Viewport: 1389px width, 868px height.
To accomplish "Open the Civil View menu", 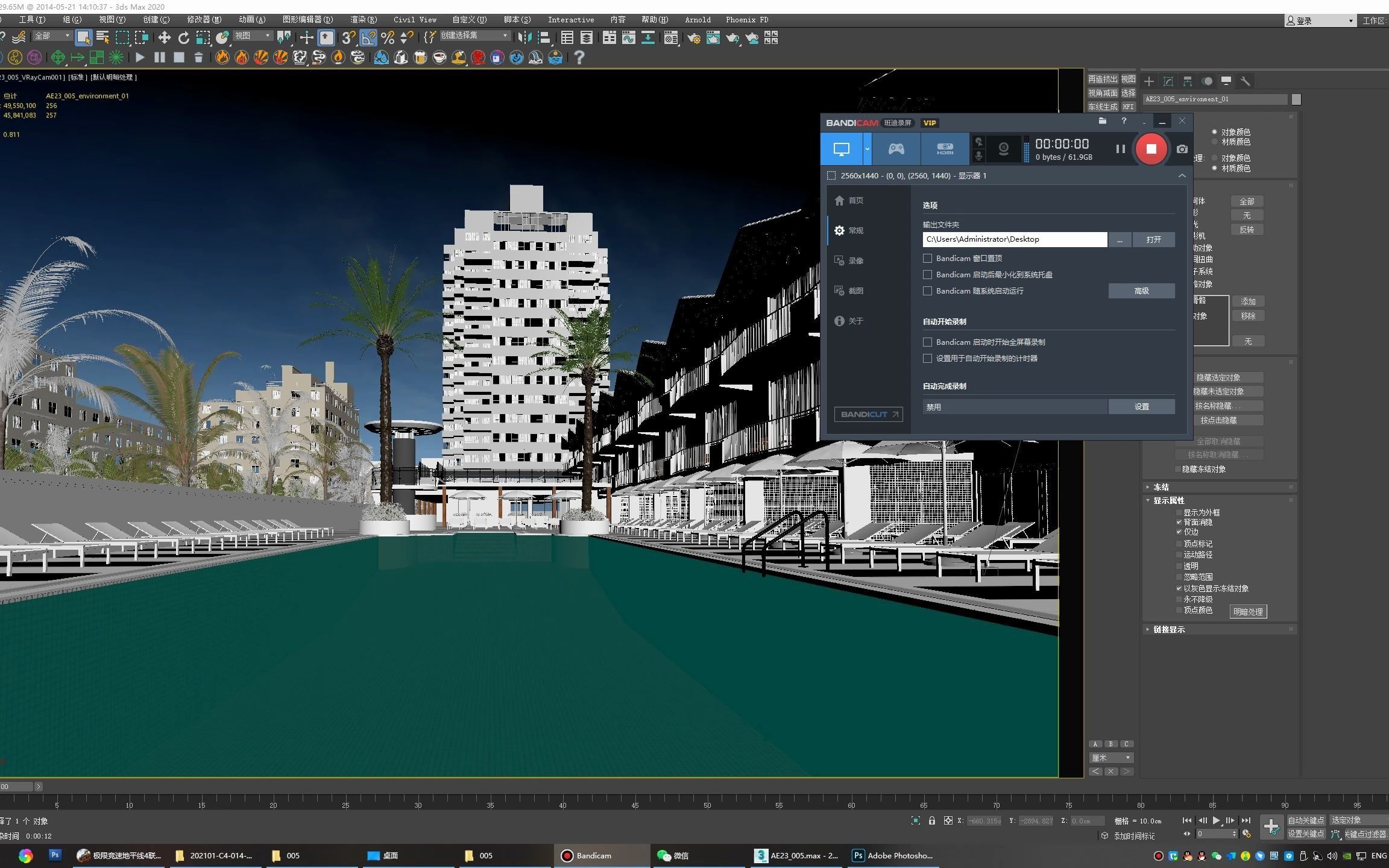I will pos(415,20).
